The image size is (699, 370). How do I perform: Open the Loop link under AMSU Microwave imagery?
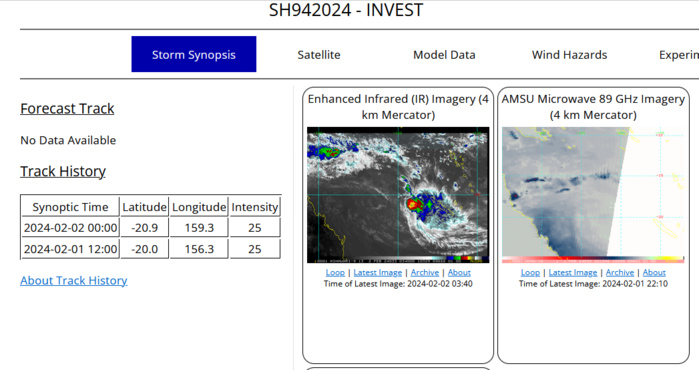[x=530, y=272]
